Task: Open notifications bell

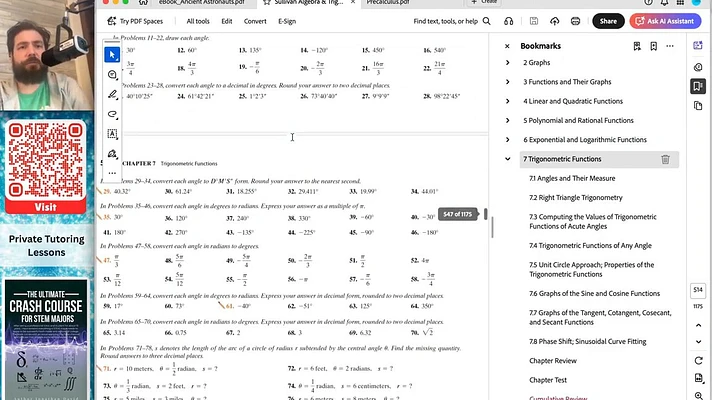Action: pos(664,2)
